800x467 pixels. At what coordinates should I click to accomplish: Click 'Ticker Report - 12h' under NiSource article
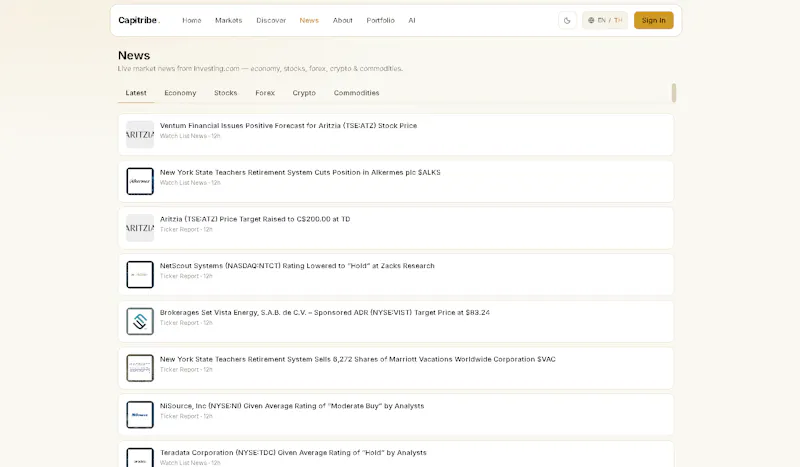[x=186, y=416]
